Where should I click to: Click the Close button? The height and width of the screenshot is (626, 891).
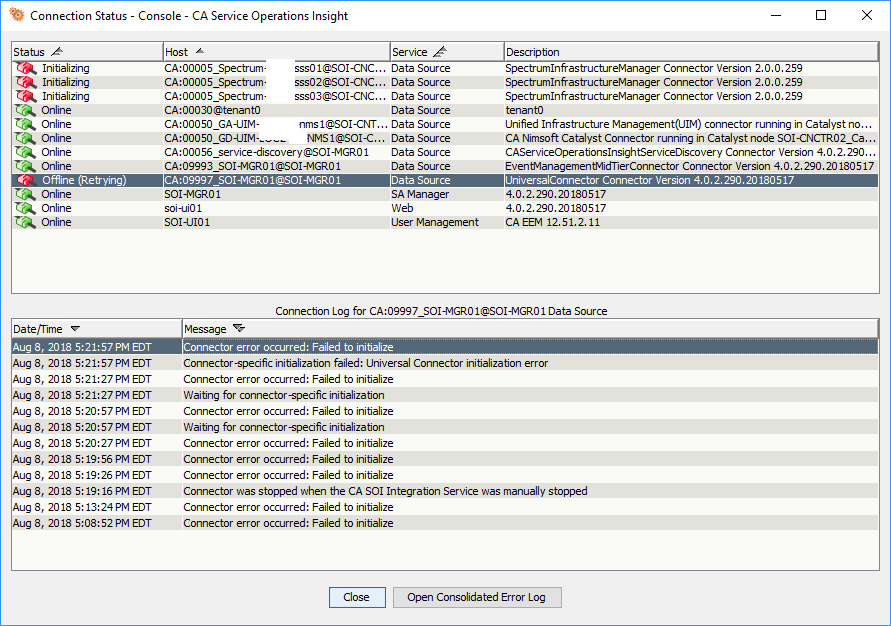pos(357,597)
